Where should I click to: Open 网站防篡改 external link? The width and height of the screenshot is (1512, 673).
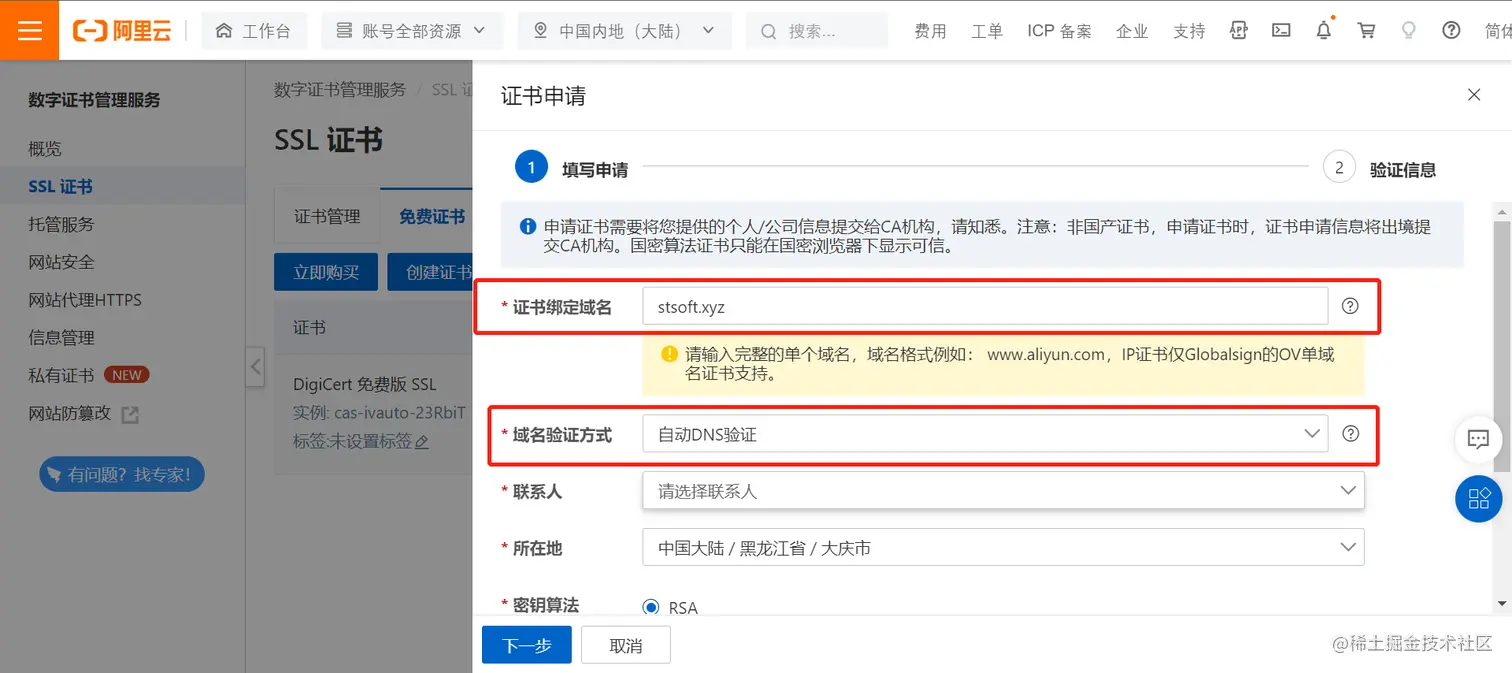pyautogui.click(x=83, y=413)
